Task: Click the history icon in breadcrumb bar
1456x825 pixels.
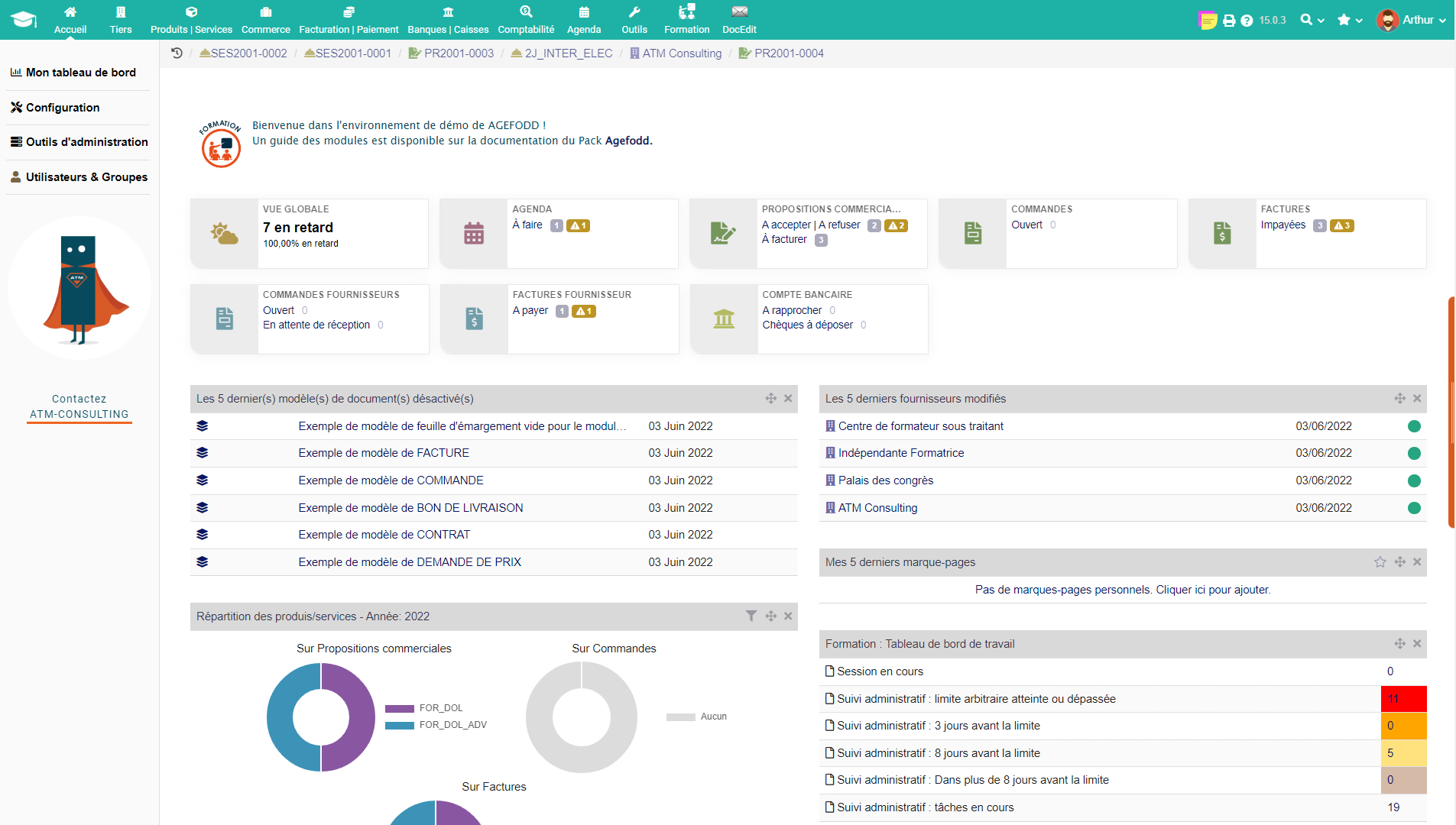Action: [177, 53]
